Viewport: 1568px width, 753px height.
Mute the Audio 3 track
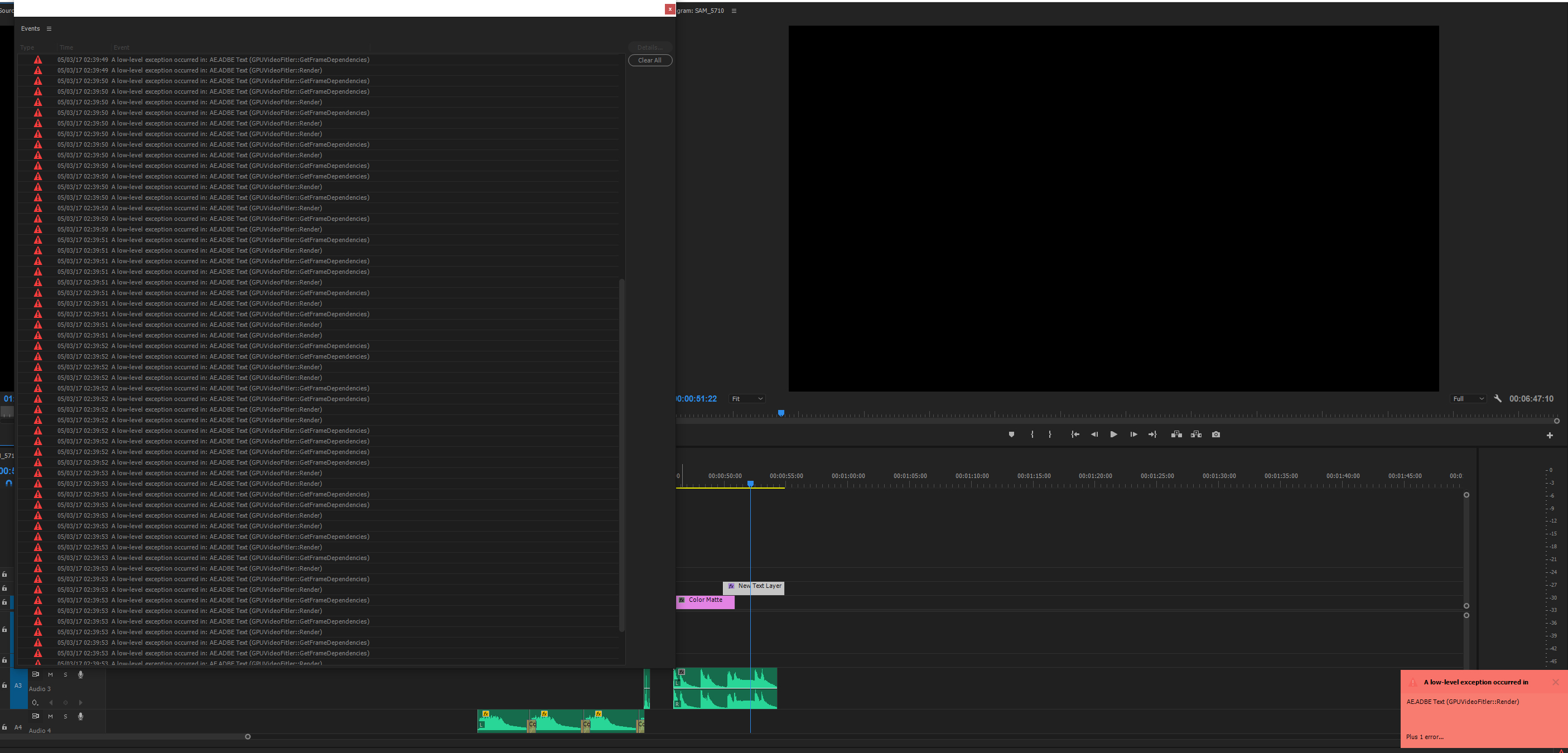(51, 674)
